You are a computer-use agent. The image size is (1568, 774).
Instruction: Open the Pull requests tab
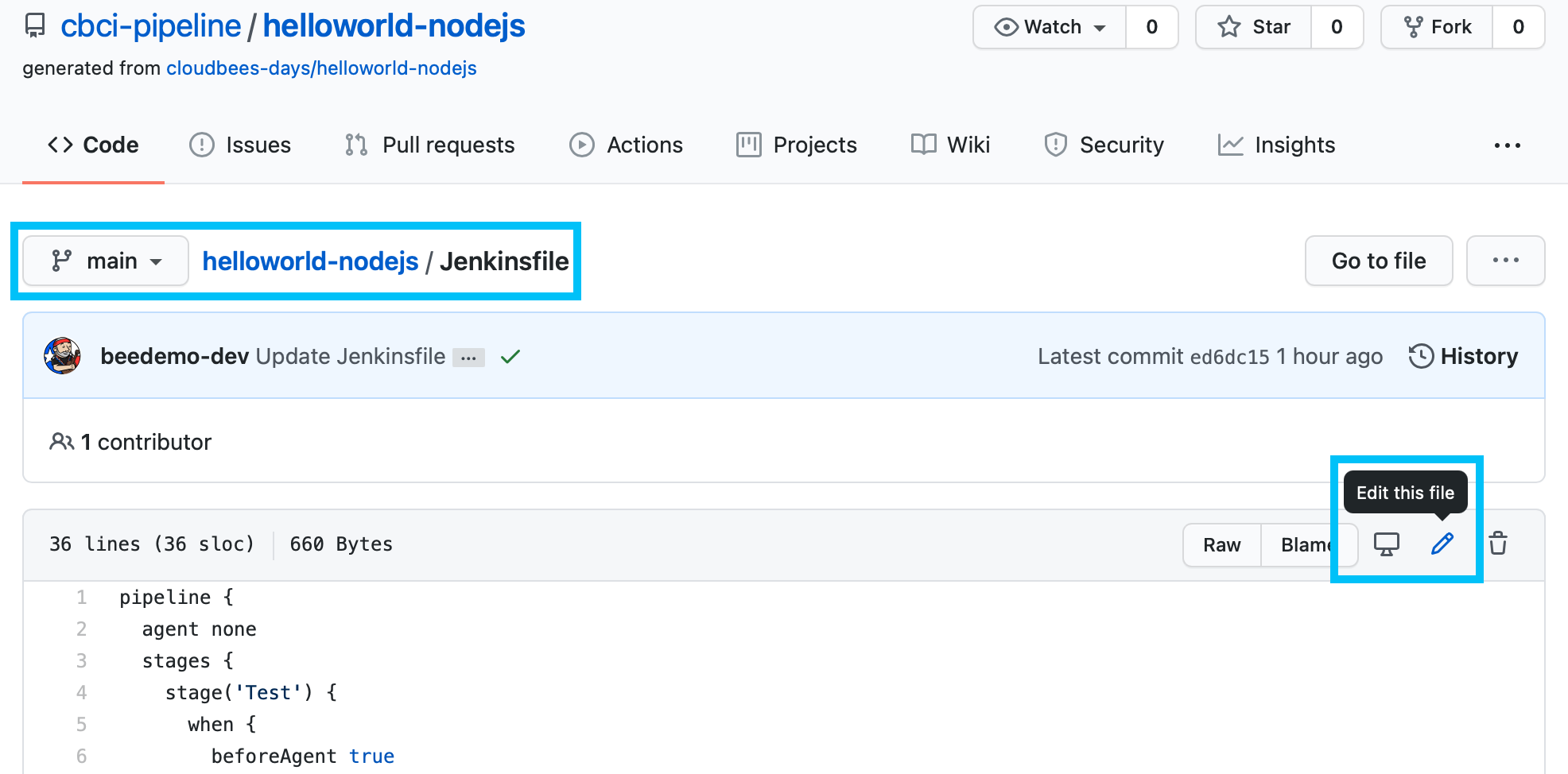point(429,145)
